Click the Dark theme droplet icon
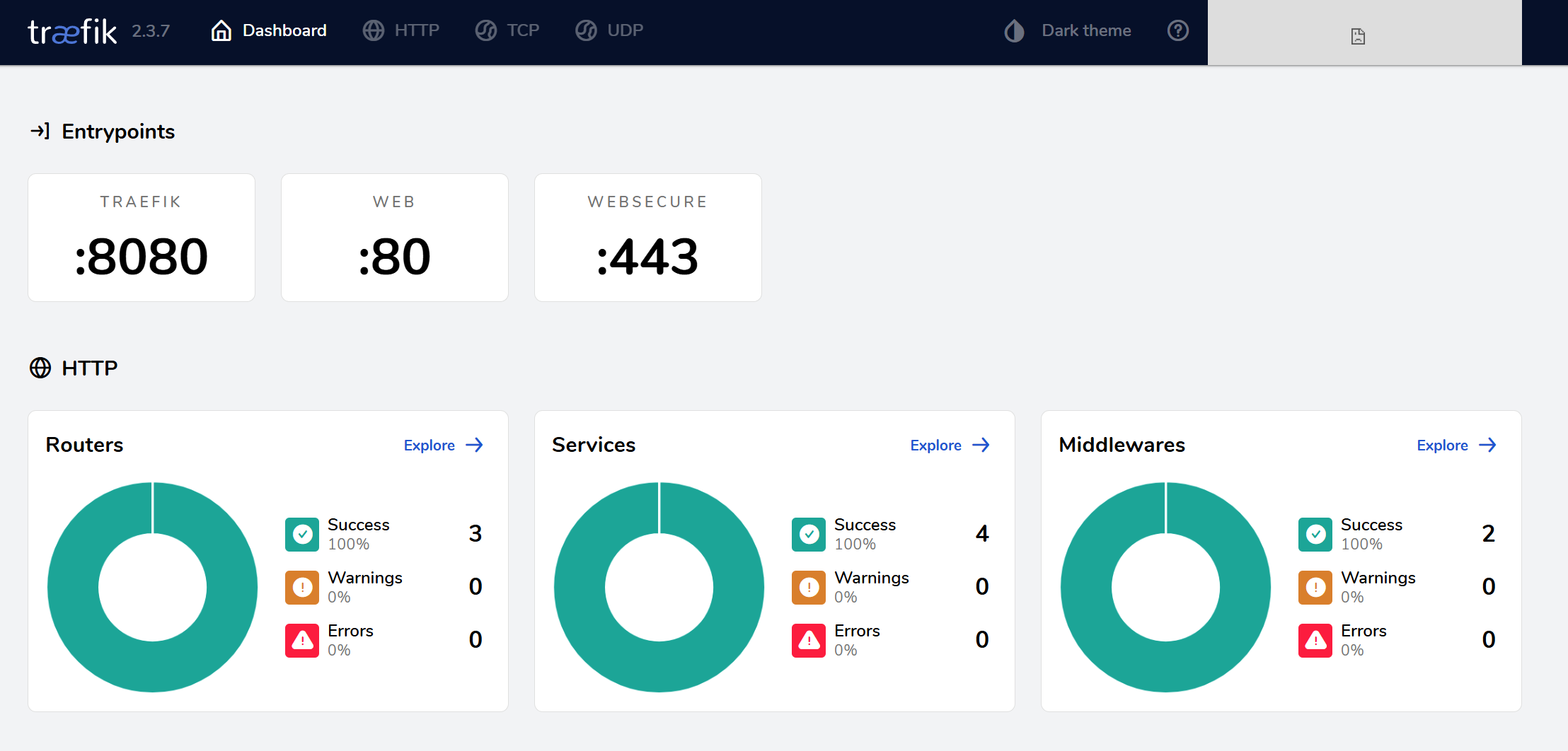Screen dimensions: 1568x751 tap(1014, 30)
